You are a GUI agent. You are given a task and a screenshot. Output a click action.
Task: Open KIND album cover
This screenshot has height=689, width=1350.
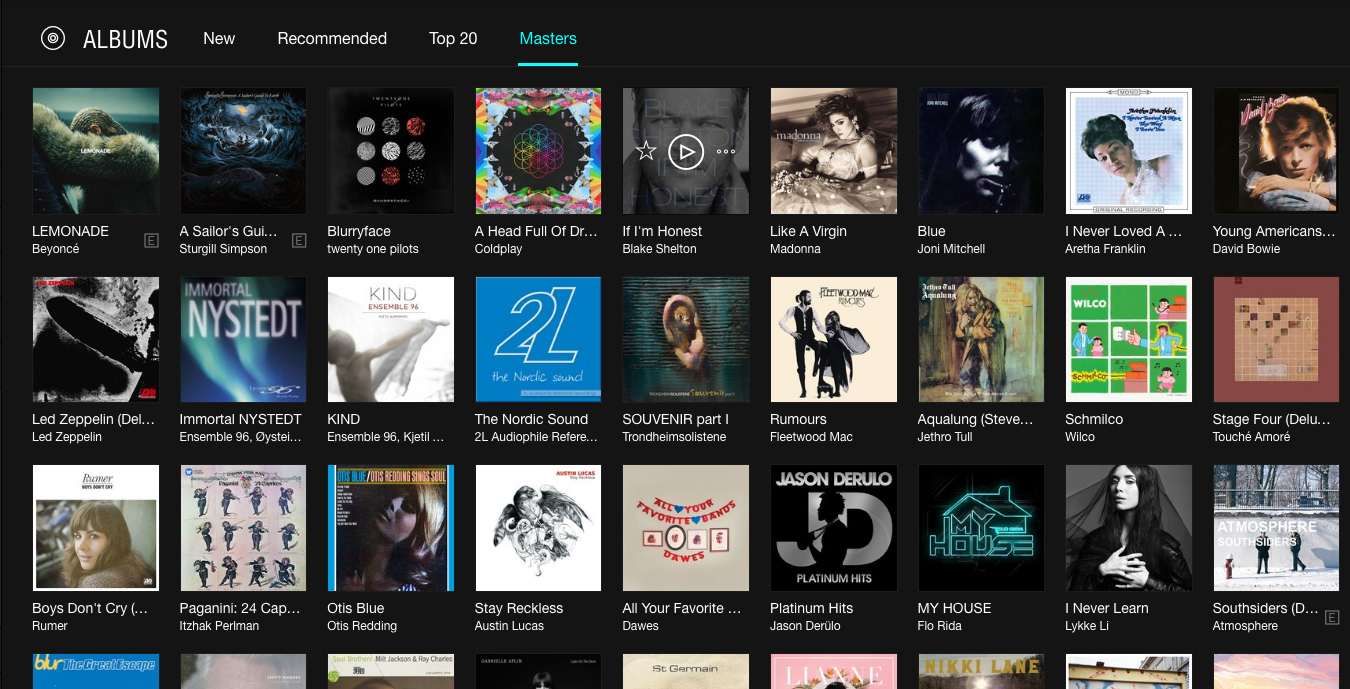pos(391,340)
